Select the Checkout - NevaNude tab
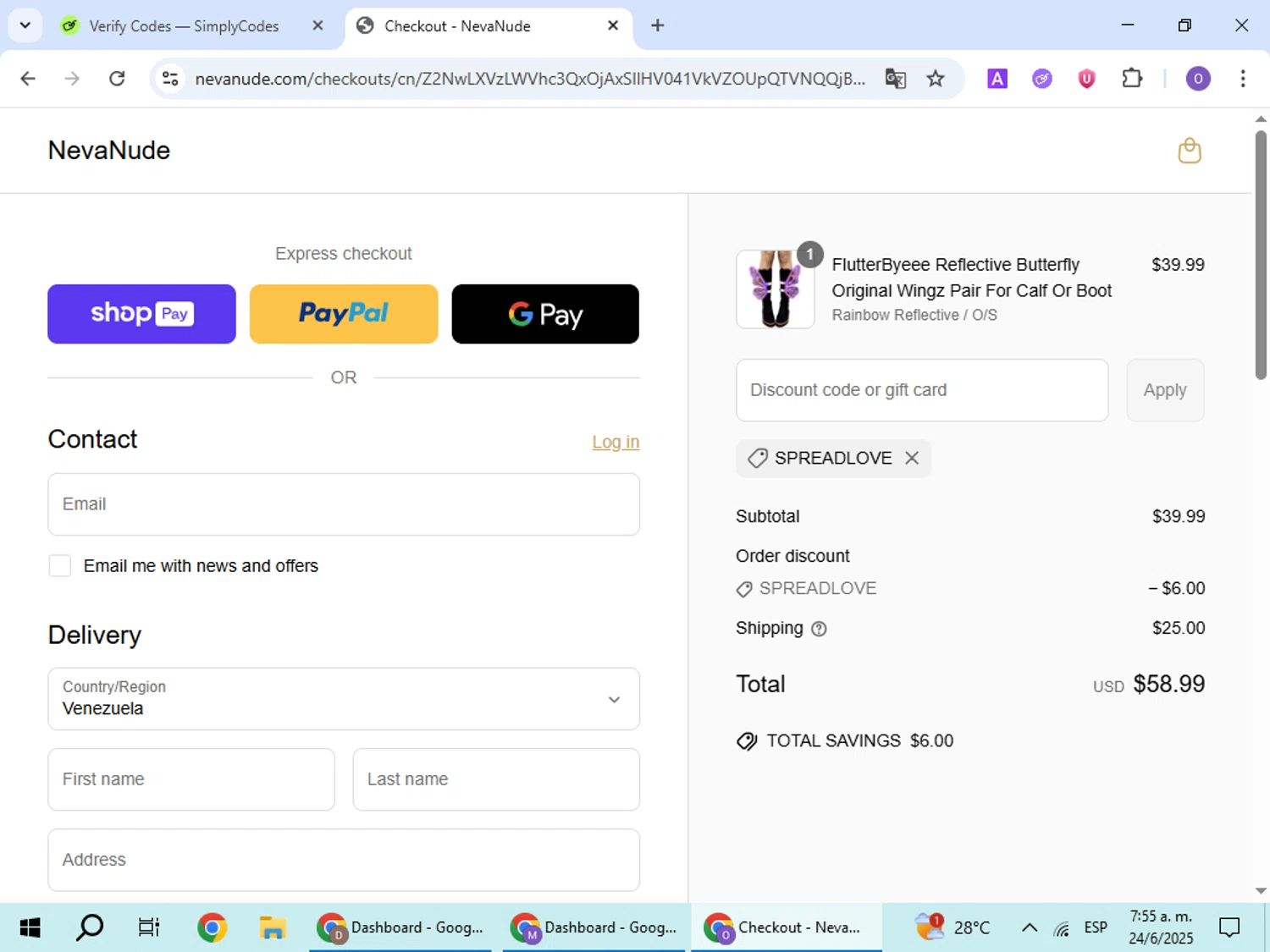The width and height of the screenshot is (1270, 952). click(x=489, y=26)
